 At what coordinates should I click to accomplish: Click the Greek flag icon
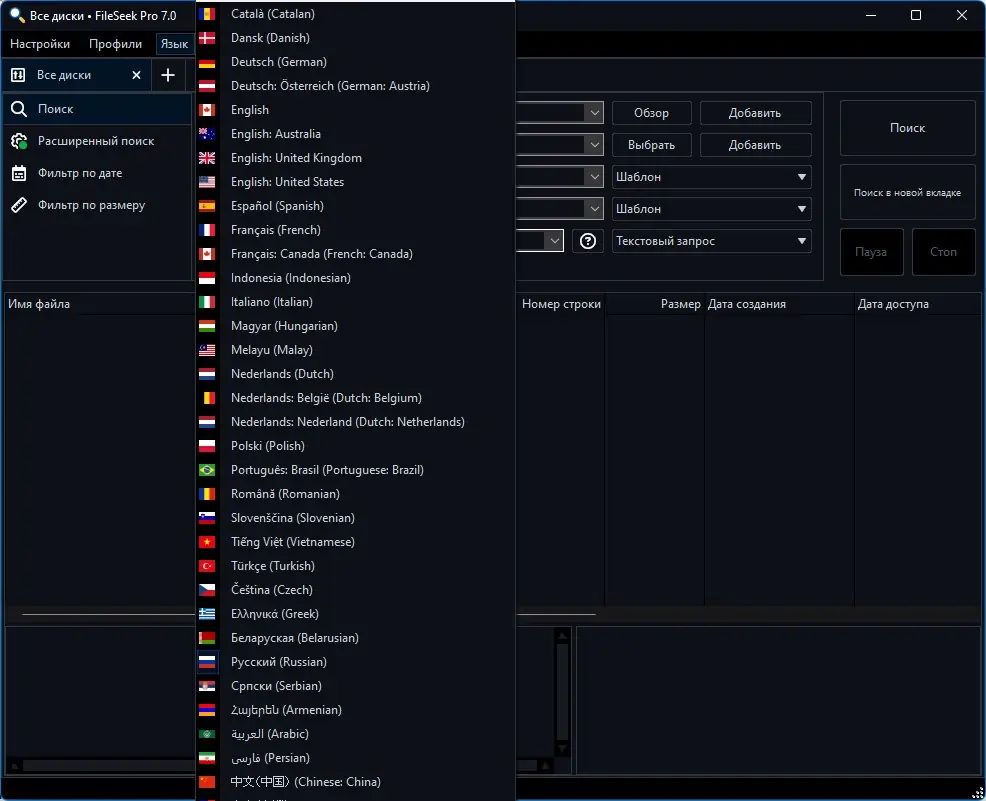(207, 614)
